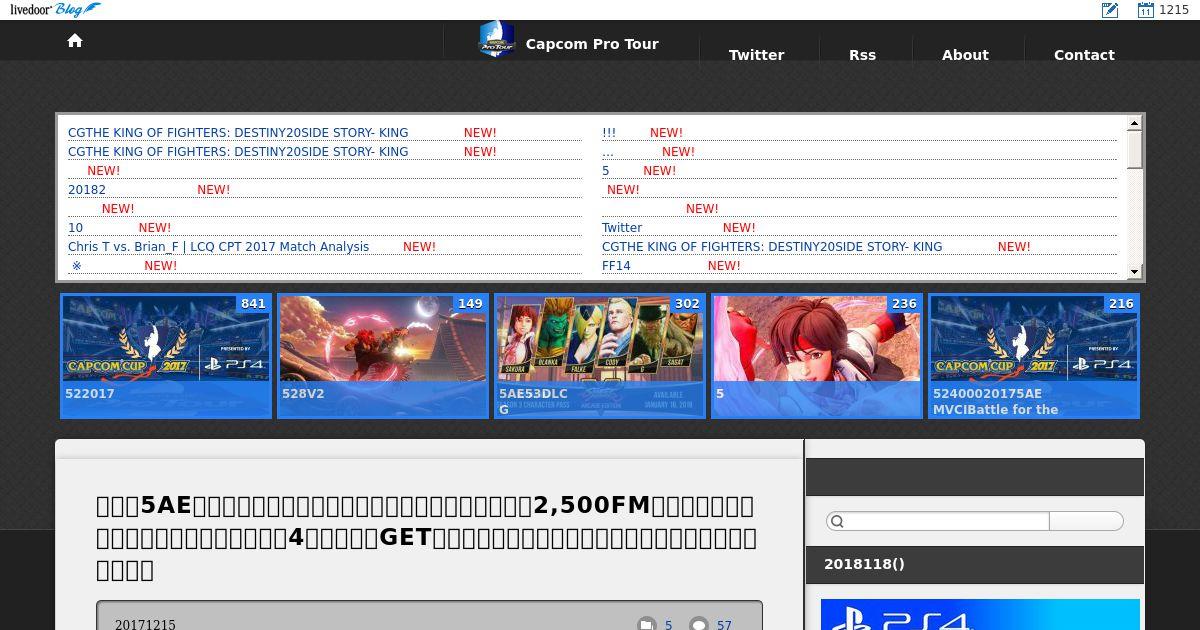
Task: Open the Contact nav item
Action: pyautogui.click(x=1084, y=55)
